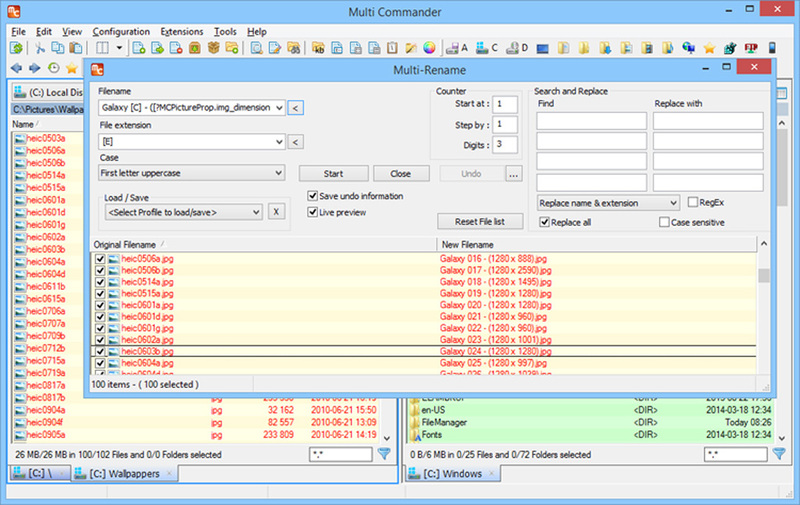The image size is (800, 505).
Task: Click the Paste clipboard icon
Action: tap(76, 48)
